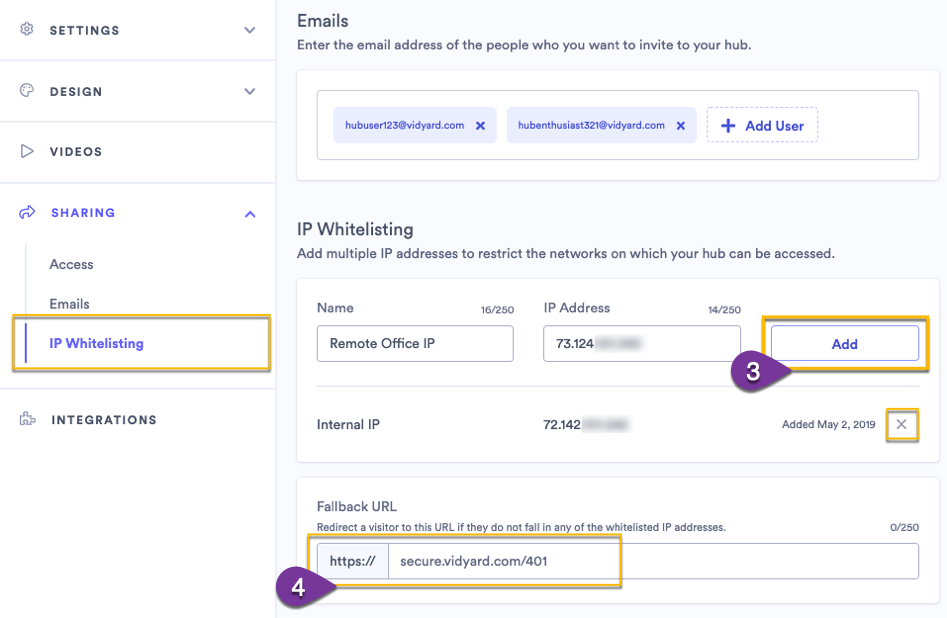Click the plus icon in Add User

[728, 126]
